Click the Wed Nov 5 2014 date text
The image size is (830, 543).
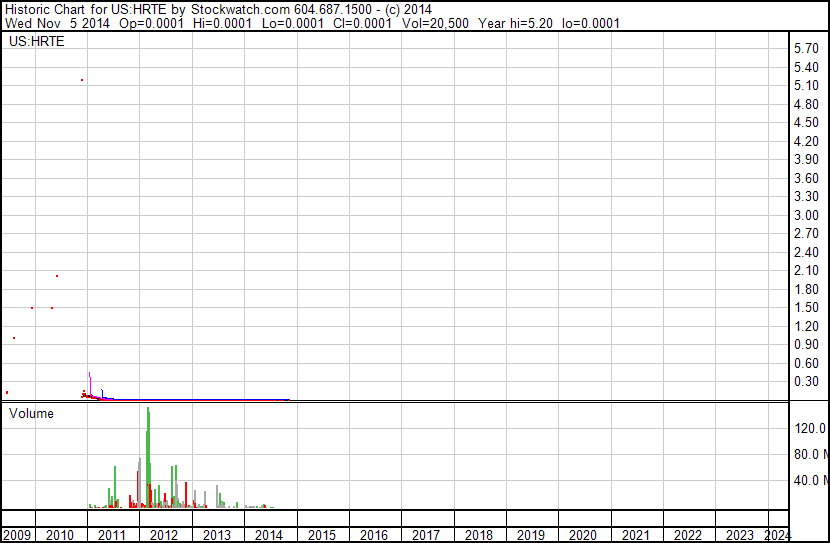coord(57,23)
